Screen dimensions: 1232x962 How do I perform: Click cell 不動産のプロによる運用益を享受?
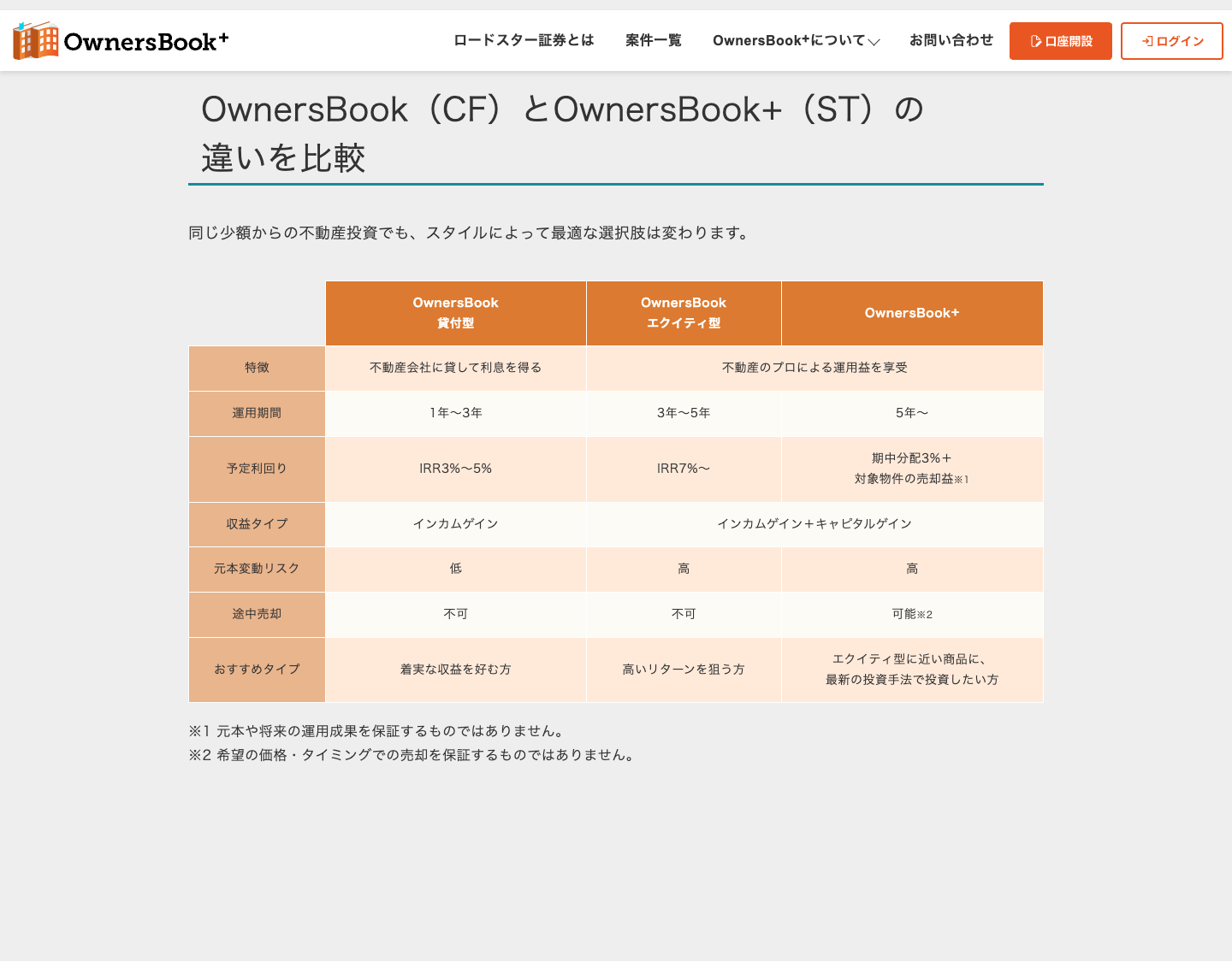coord(814,368)
